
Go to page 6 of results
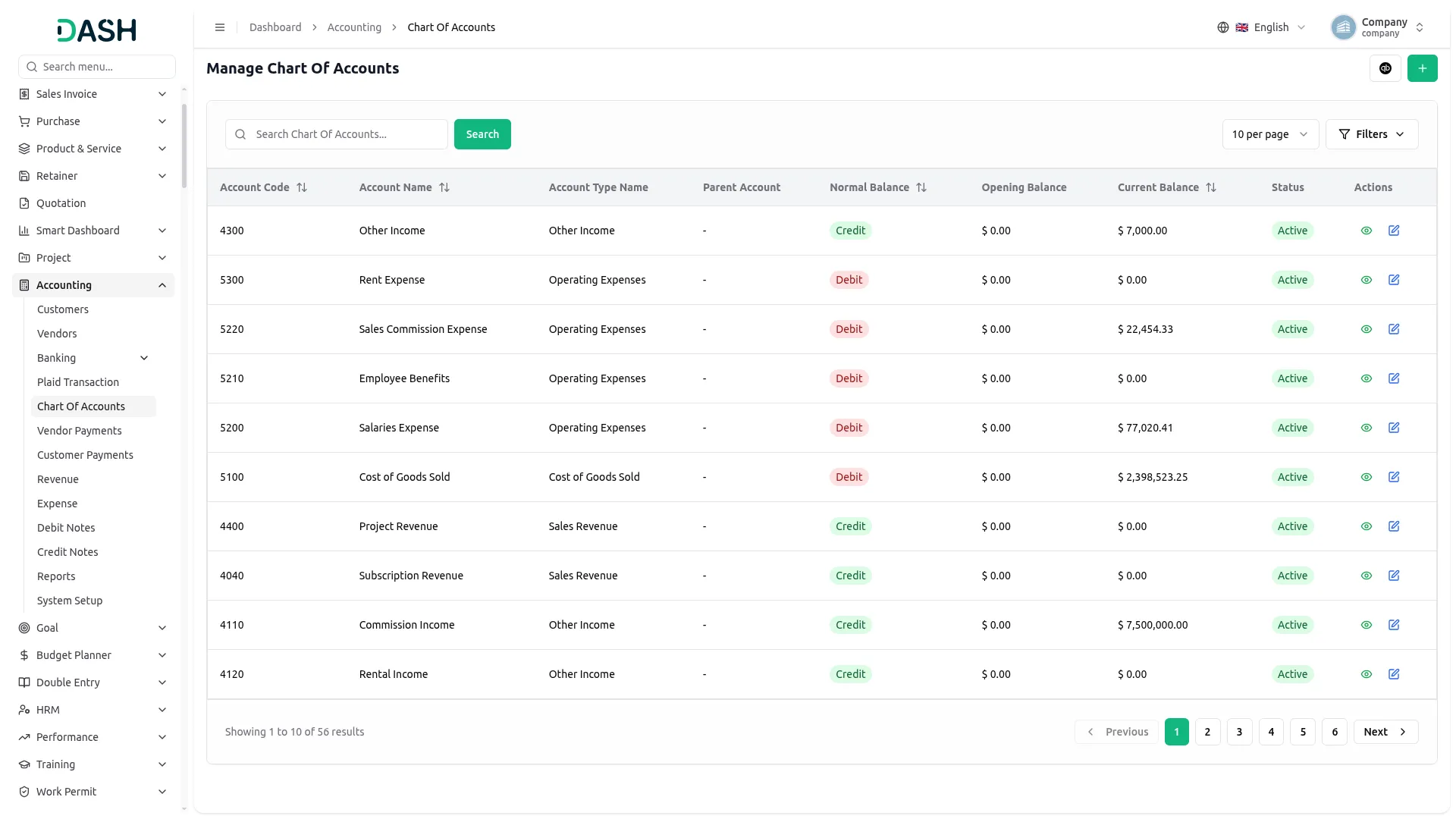pos(1335,732)
